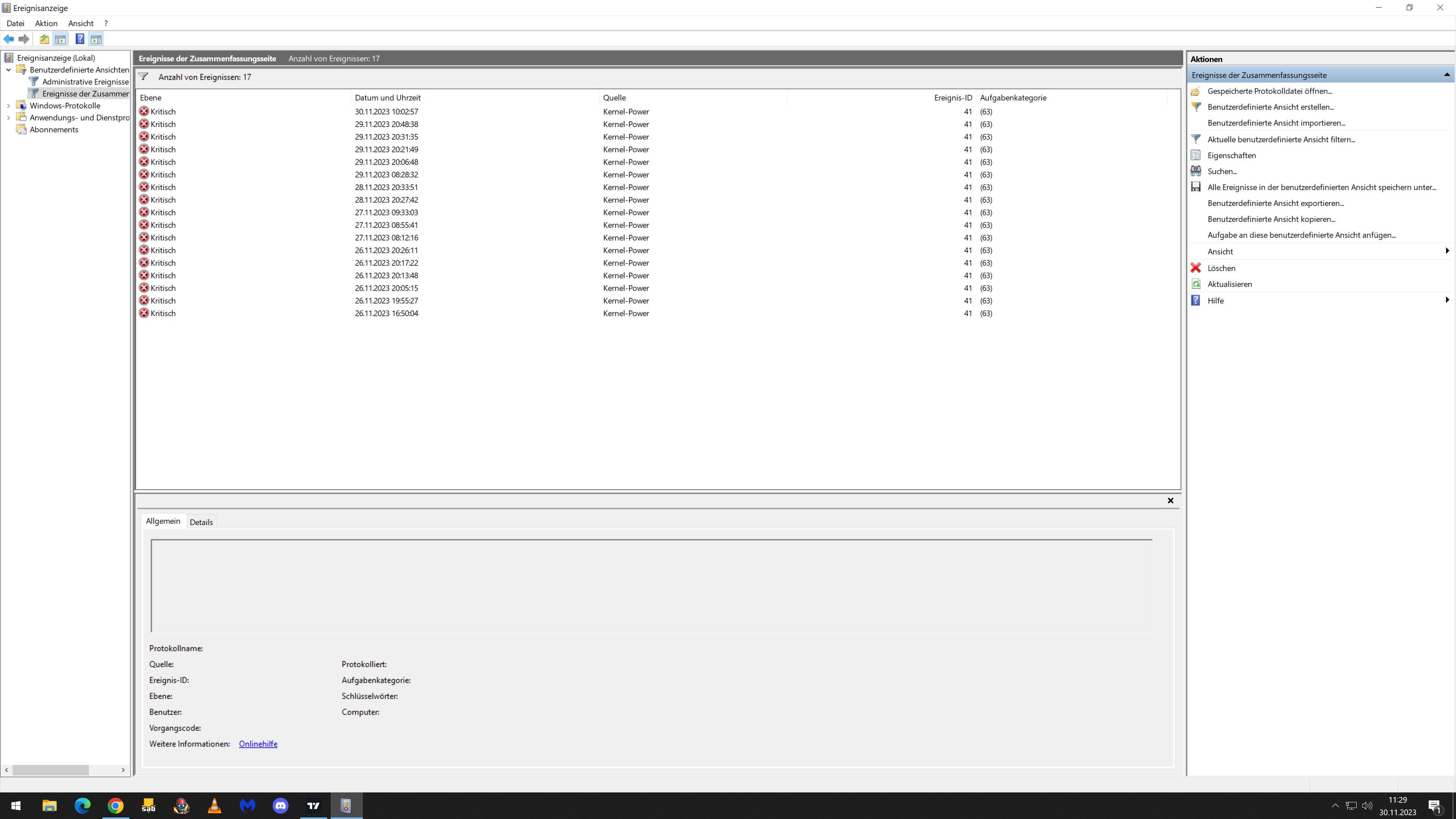The image size is (1456, 819).
Task: Click the folder-up toolbar icon
Action: [44, 39]
